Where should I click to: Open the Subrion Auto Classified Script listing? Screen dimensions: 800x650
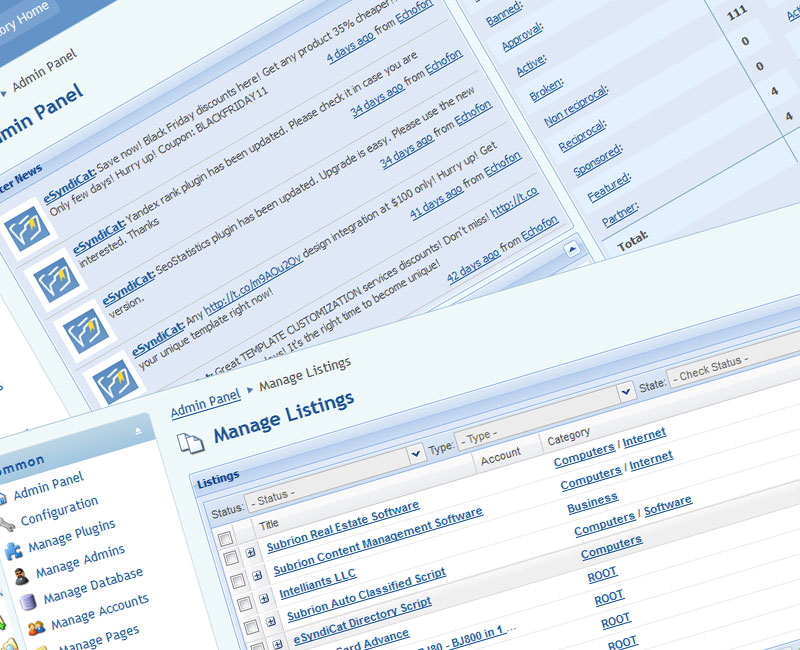pos(366,594)
